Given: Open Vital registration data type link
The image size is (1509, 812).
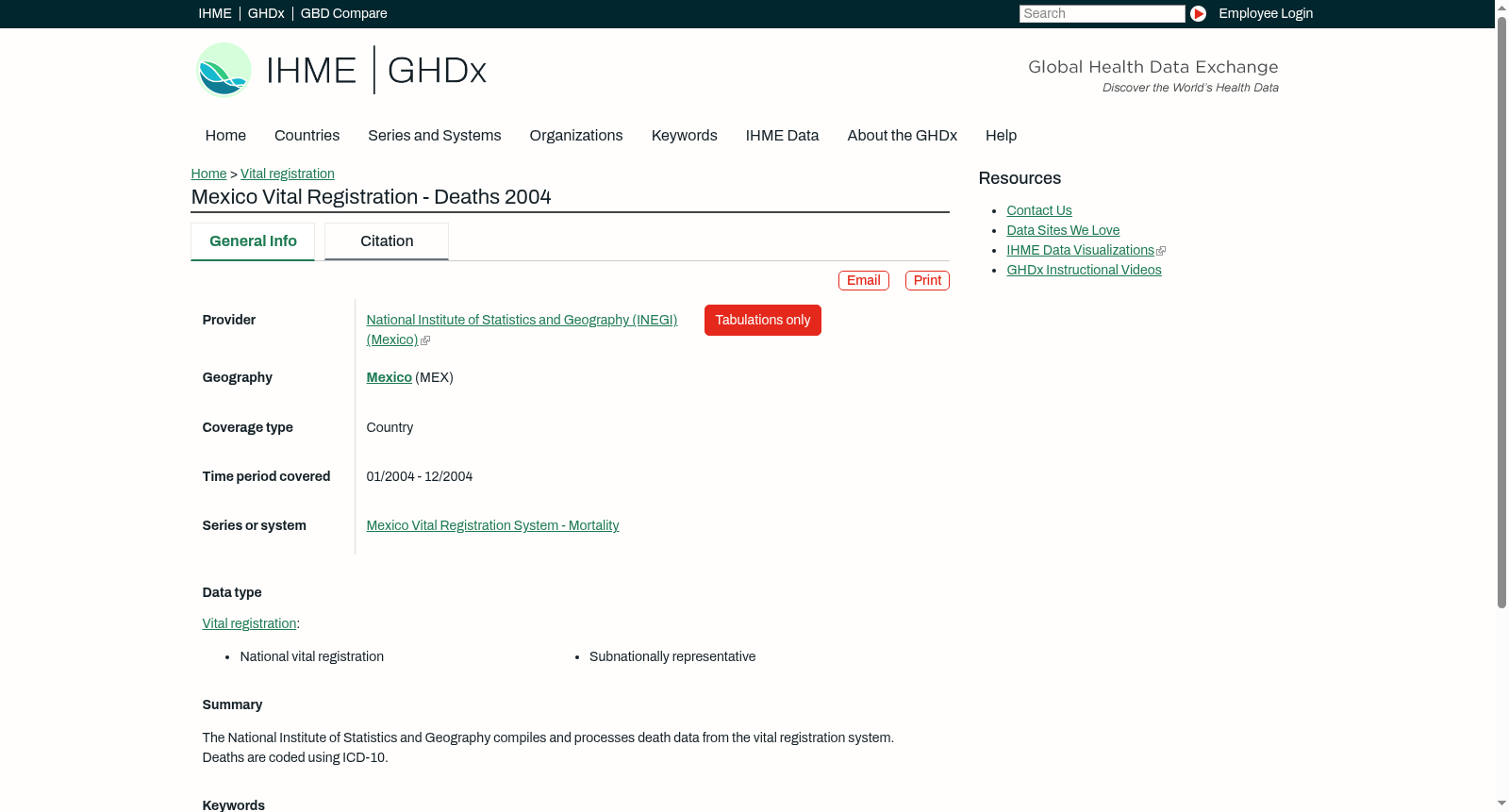Looking at the screenshot, I should tap(249, 623).
